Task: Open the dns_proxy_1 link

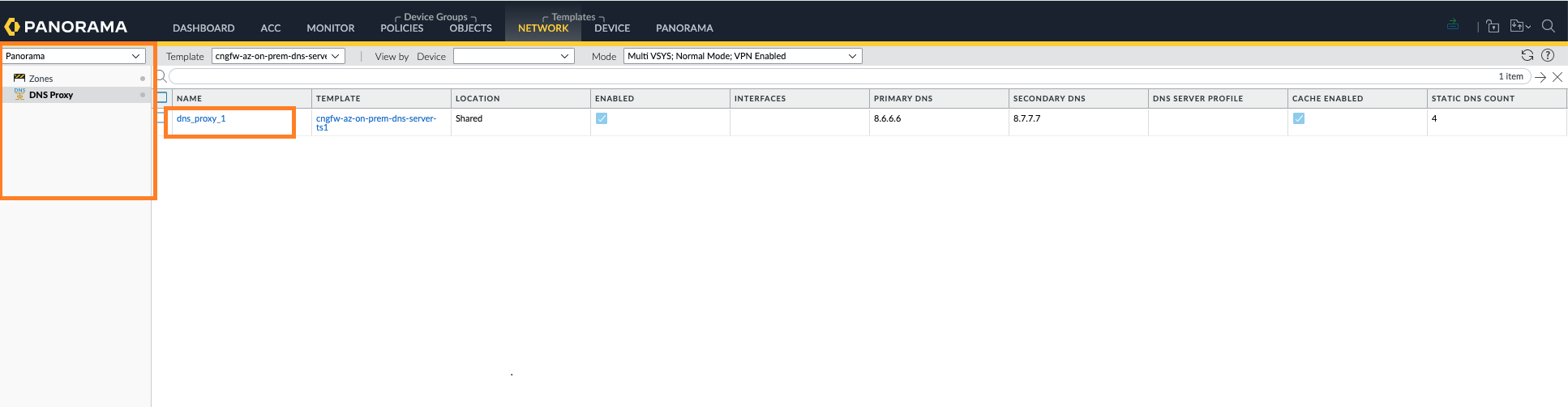Action: pos(201,118)
